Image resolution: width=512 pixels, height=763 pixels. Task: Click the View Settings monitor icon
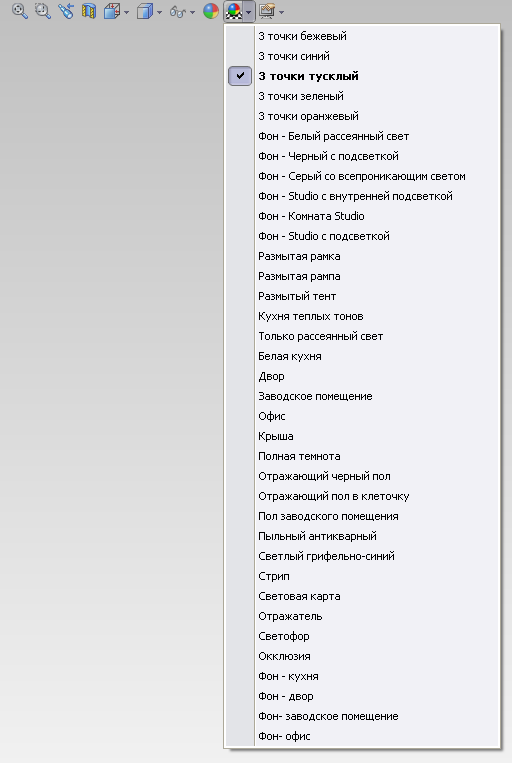[267, 11]
